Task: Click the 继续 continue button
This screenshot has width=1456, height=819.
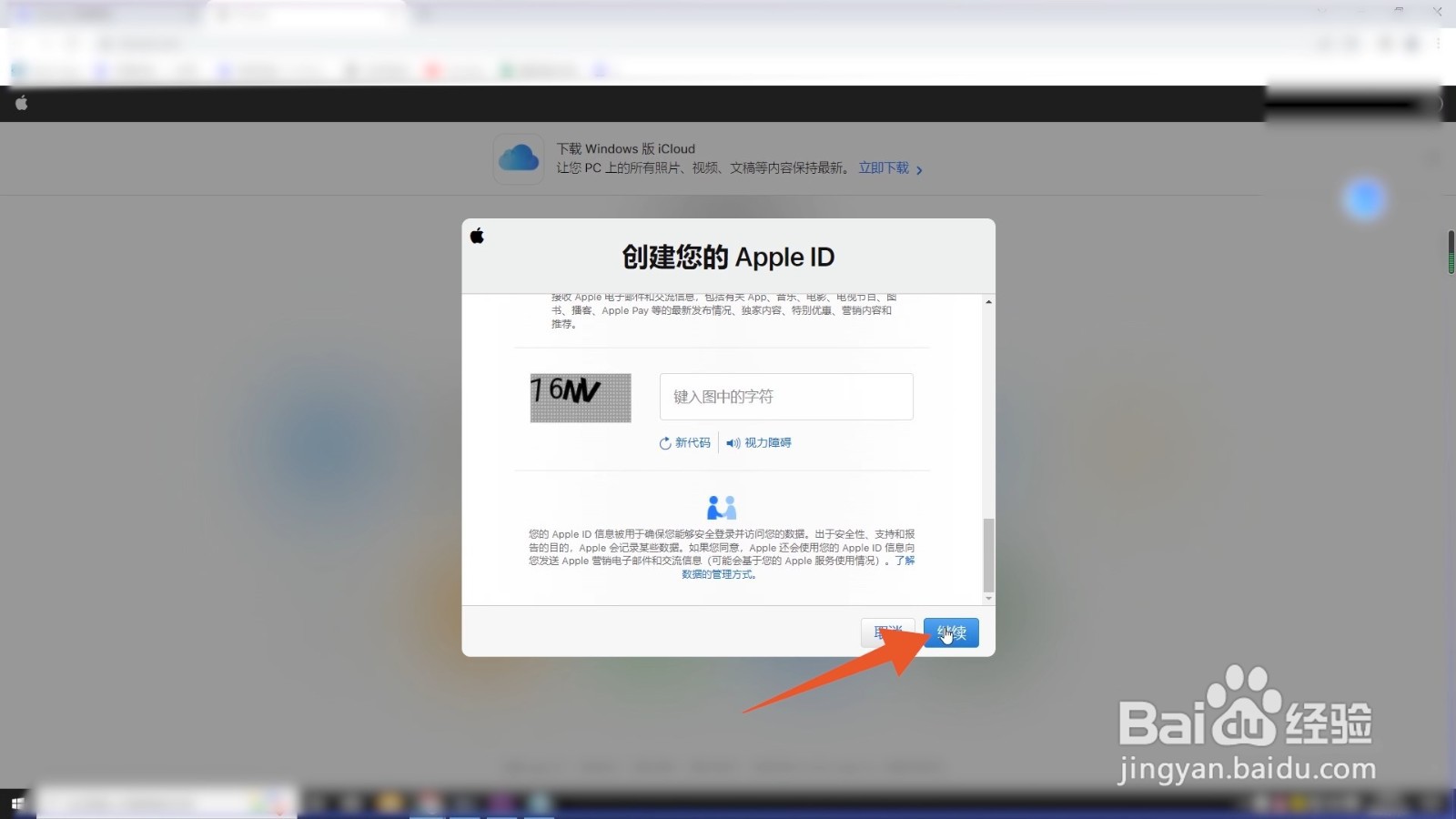Action: coord(951,632)
